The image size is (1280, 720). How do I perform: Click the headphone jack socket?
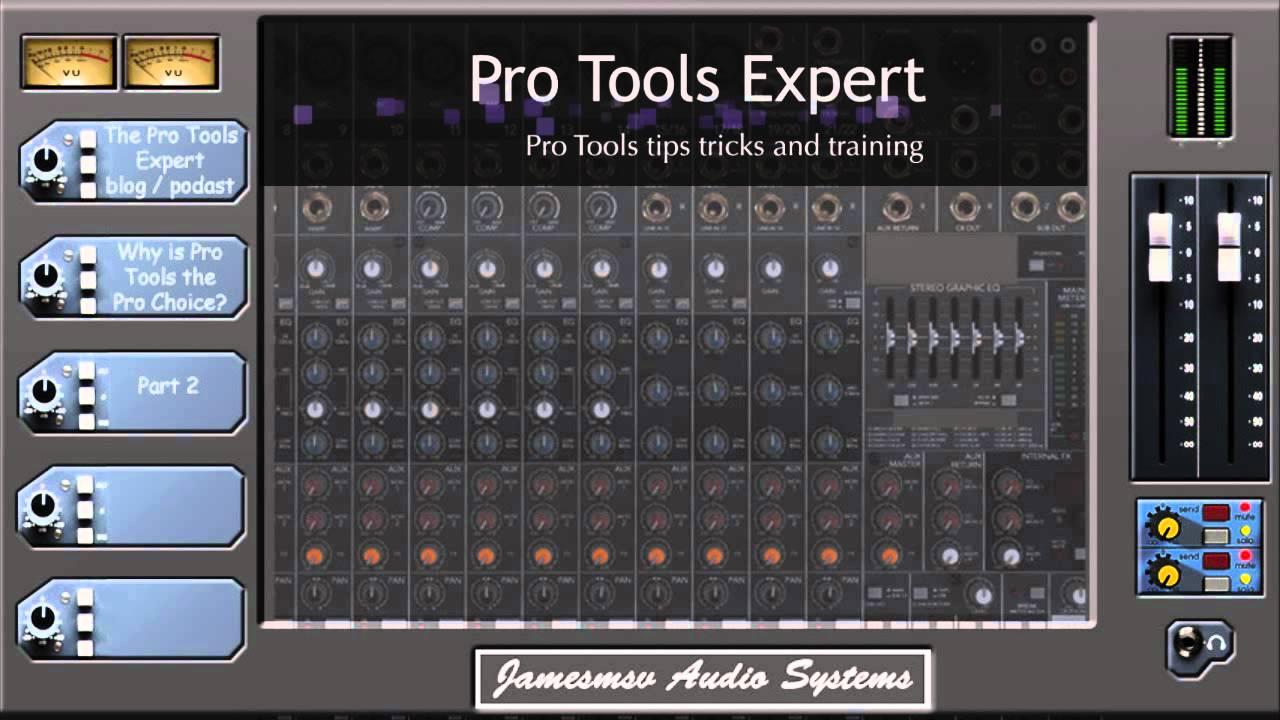(x=1187, y=644)
